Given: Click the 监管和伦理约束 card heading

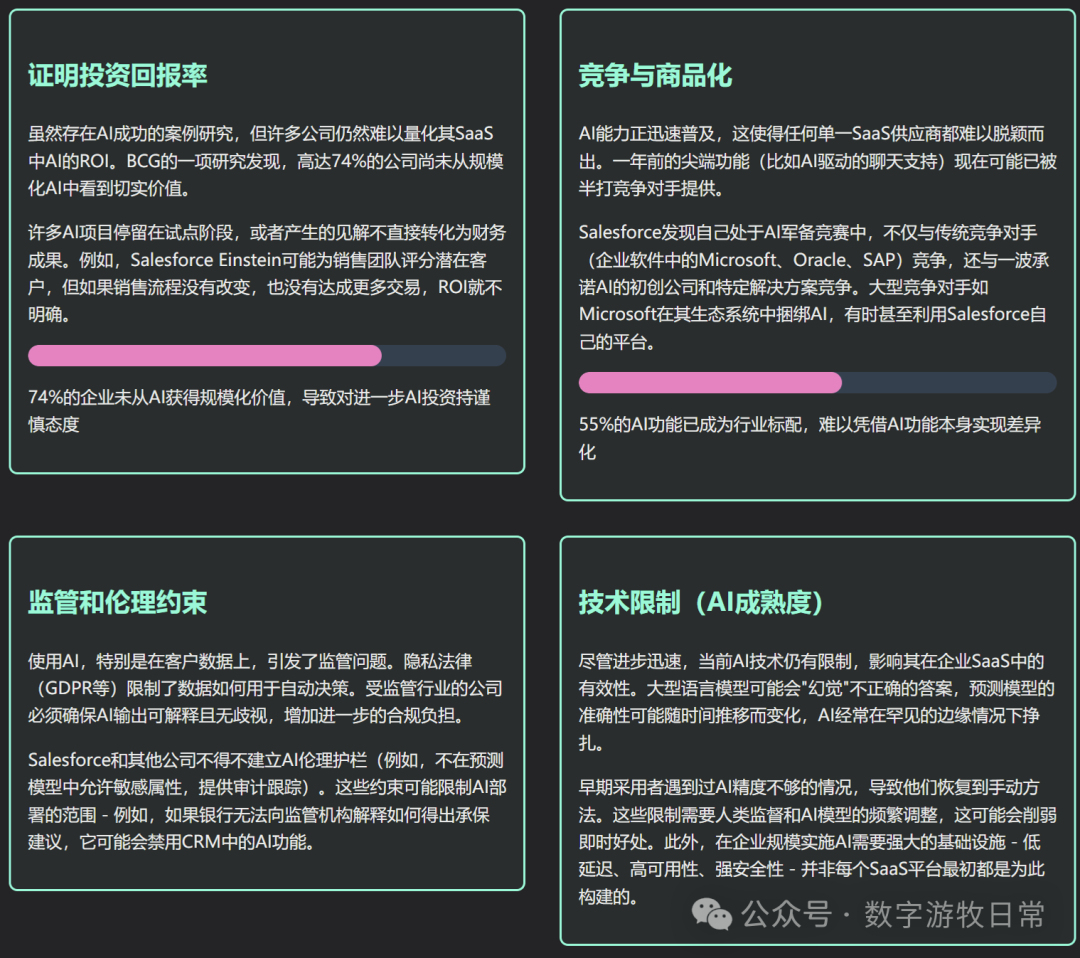Looking at the screenshot, I should tap(118, 602).
